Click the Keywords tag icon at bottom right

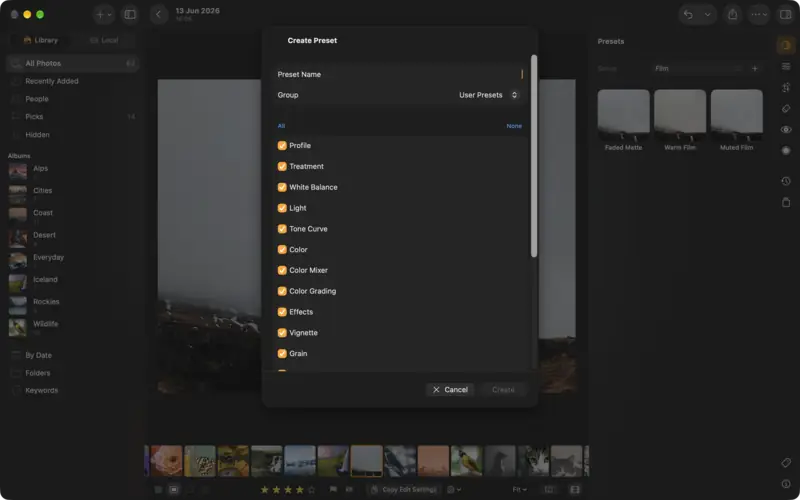tap(786, 463)
